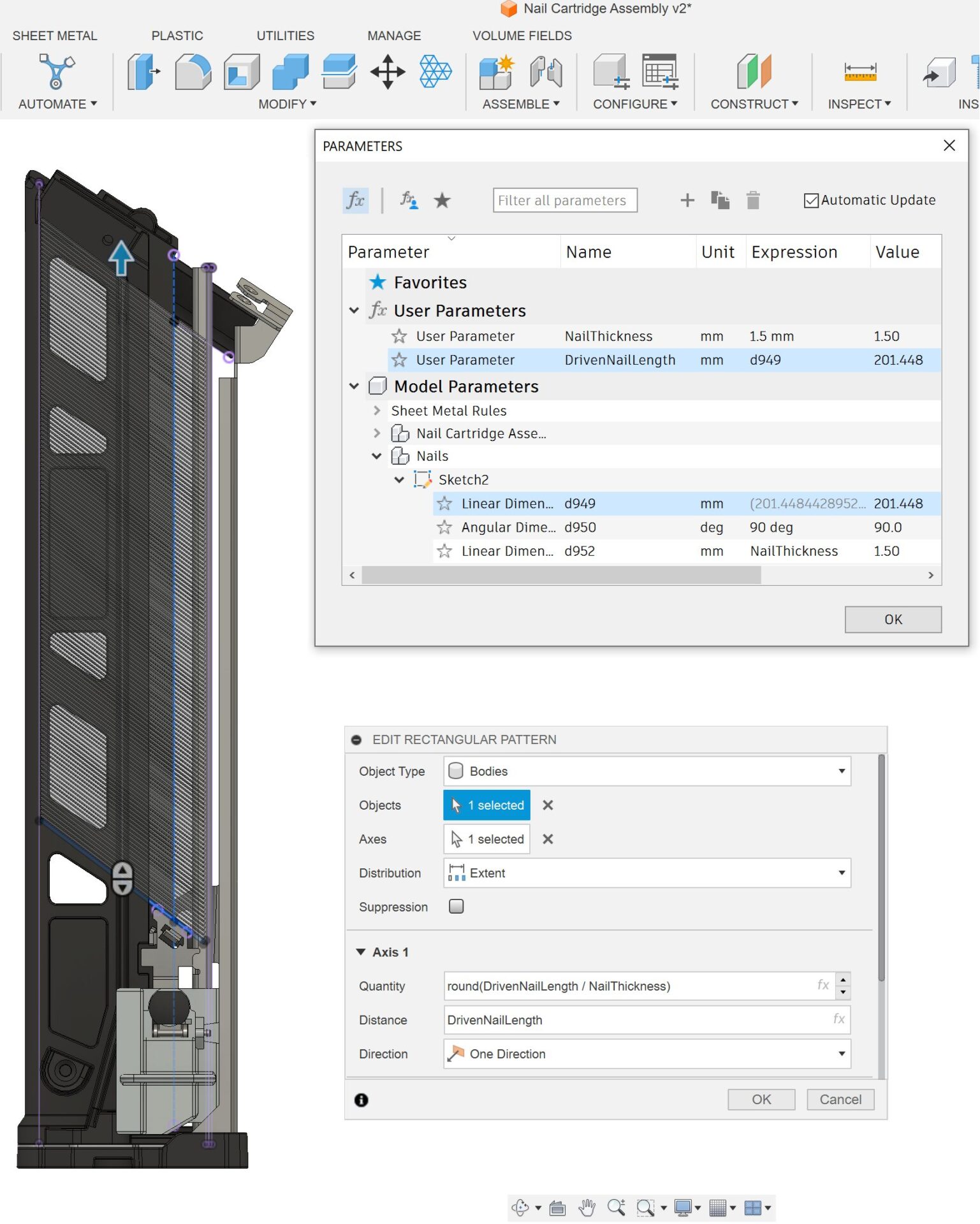
Task: Click the Insert Derive icon
Action: (x=939, y=71)
